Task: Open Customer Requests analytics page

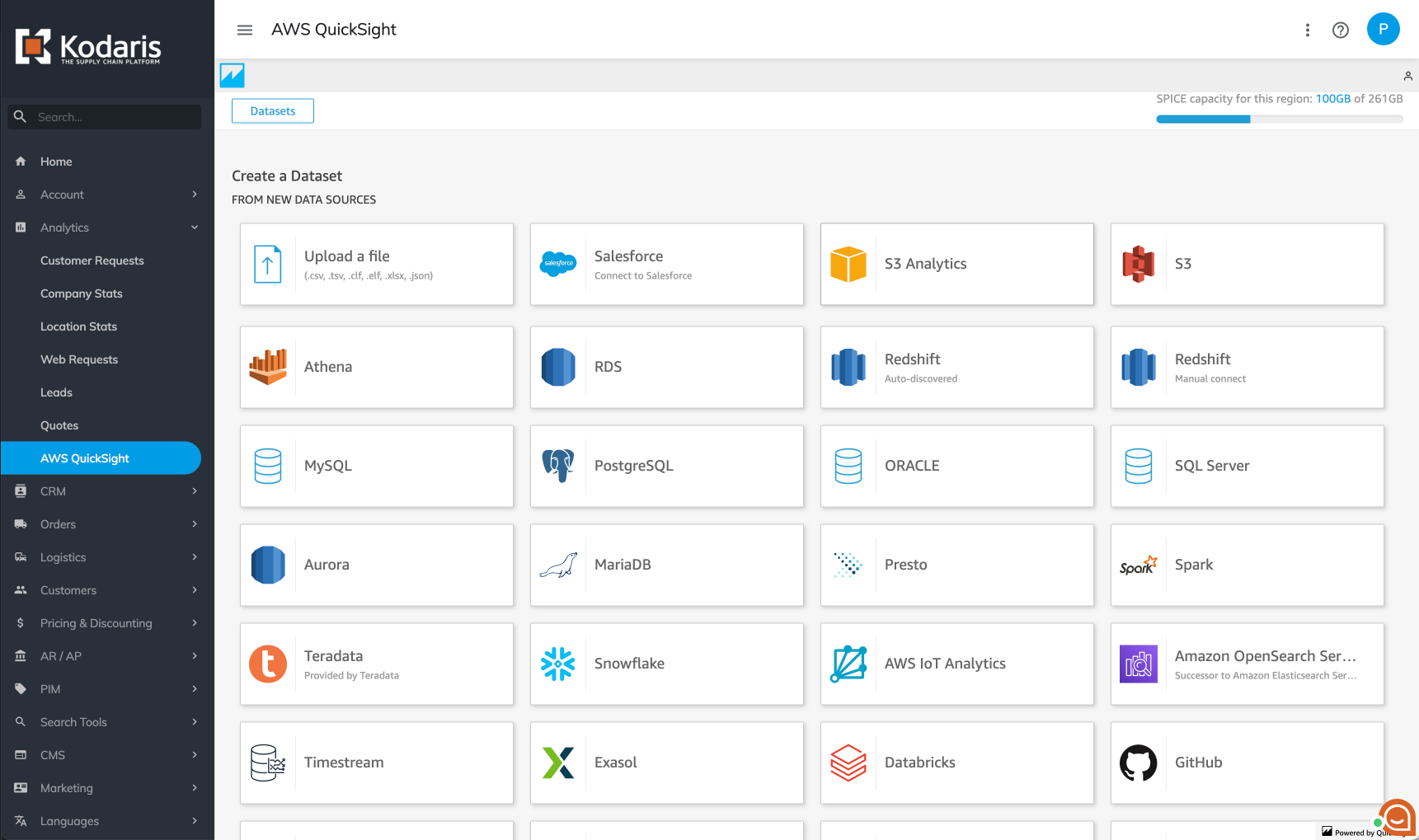Action: (92, 260)
